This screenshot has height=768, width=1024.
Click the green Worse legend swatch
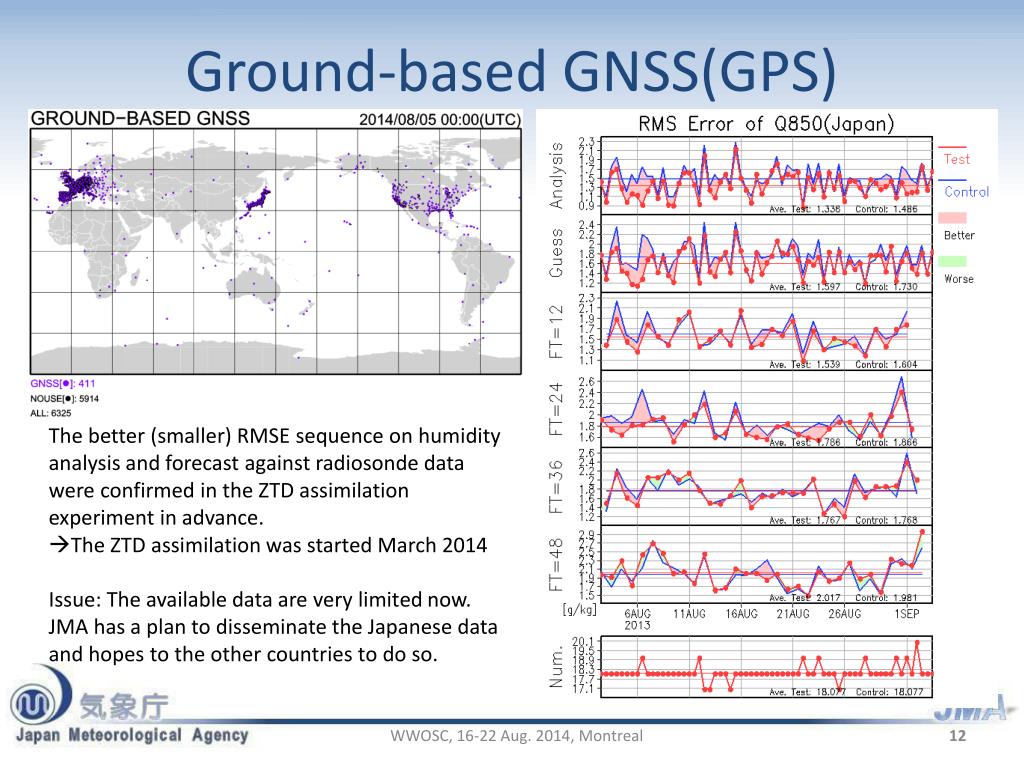pyautogui.click(x=952, y=261)
